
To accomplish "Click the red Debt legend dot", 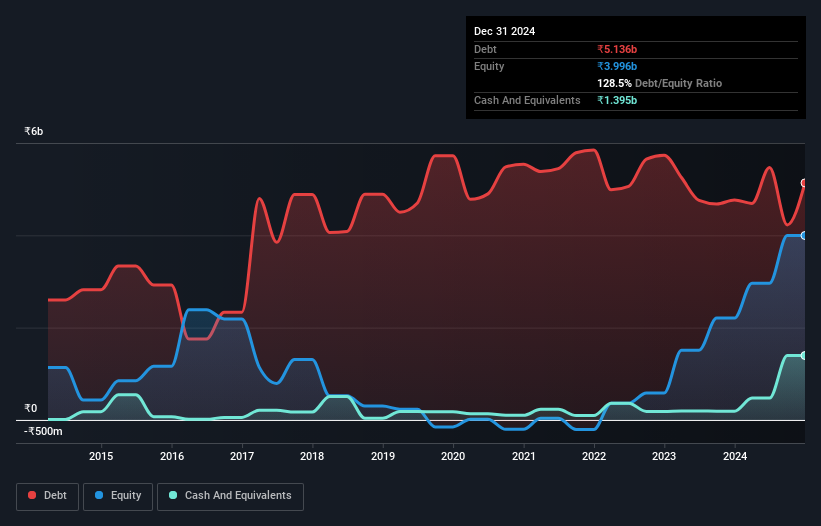I will (x=32, y=495).
